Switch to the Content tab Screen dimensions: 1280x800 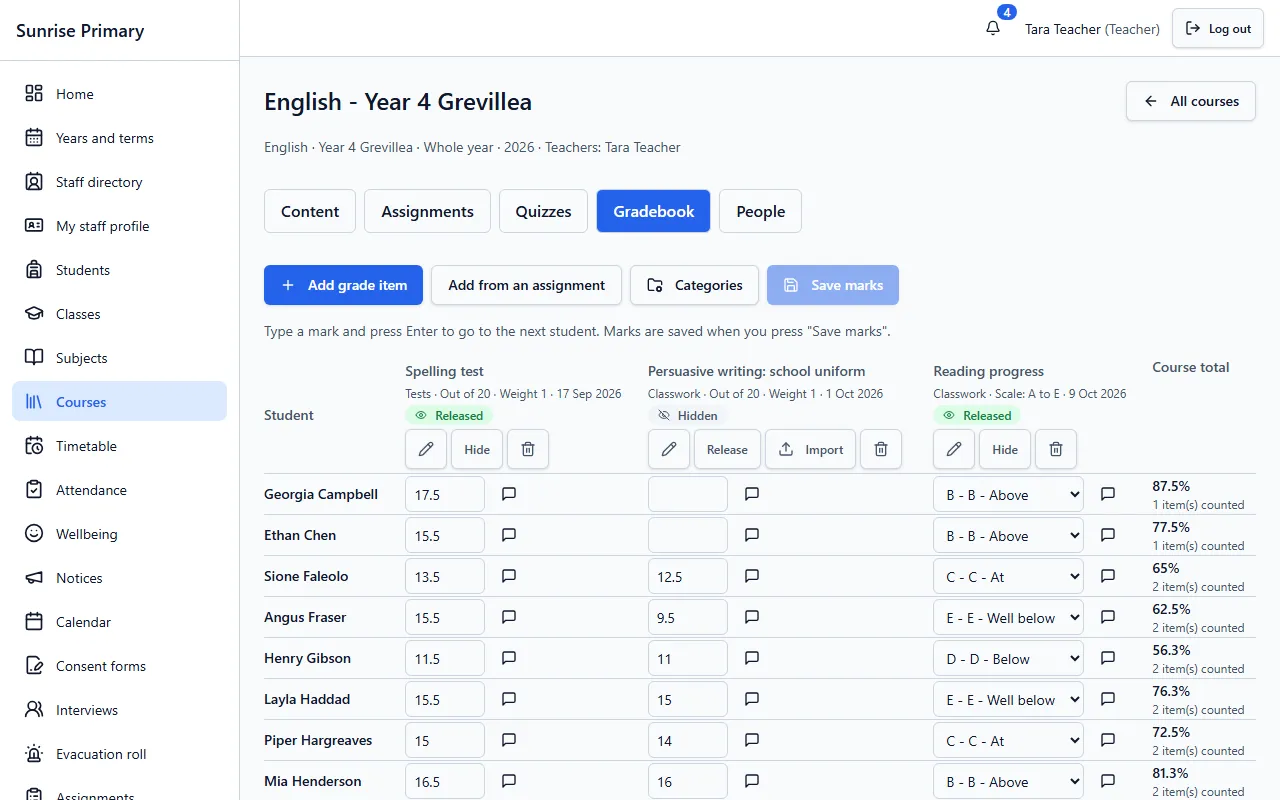310,211
